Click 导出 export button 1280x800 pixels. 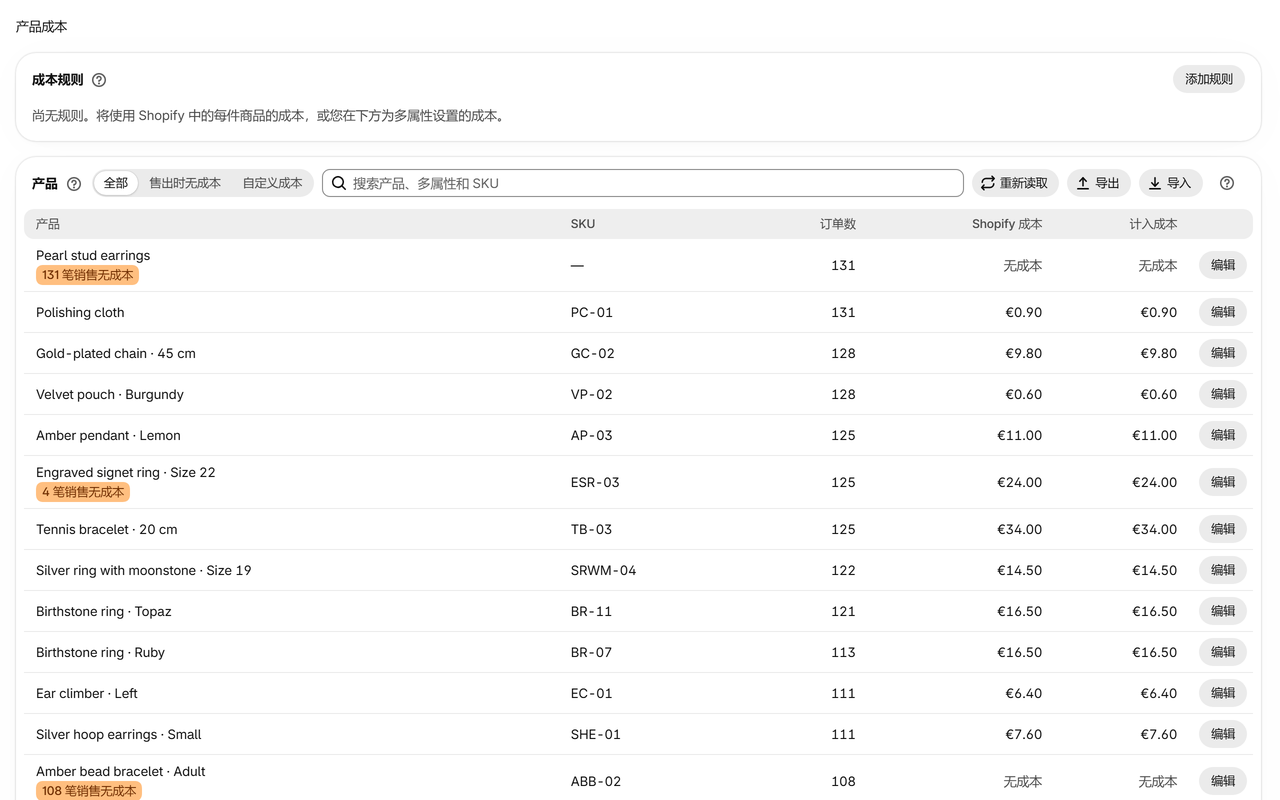click(1098, 183)
